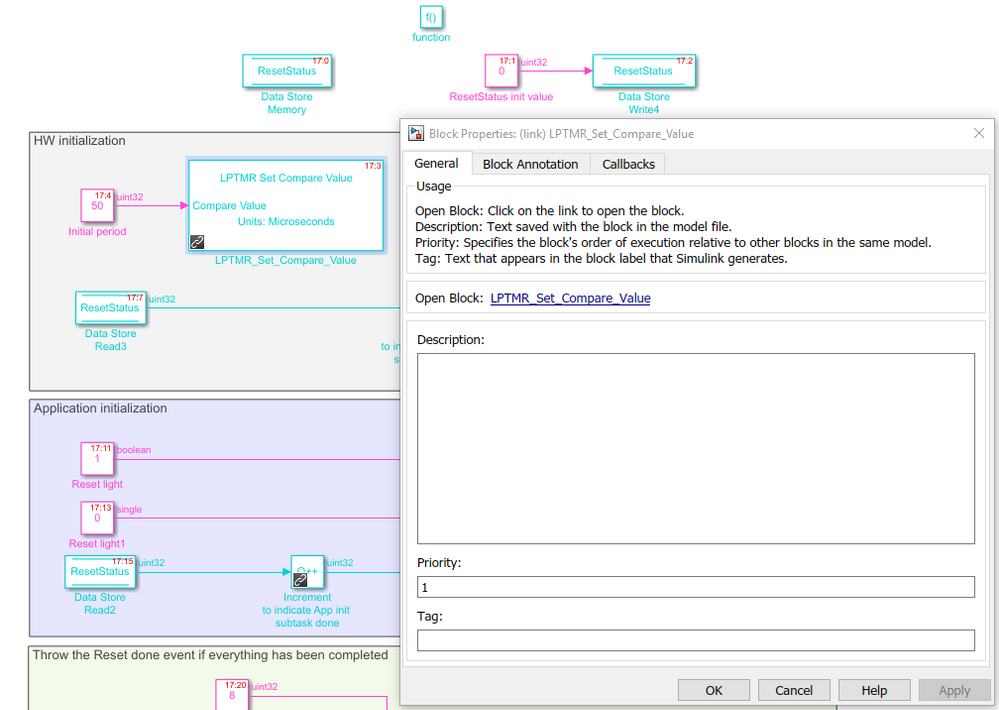Select the Increment block

307,572
